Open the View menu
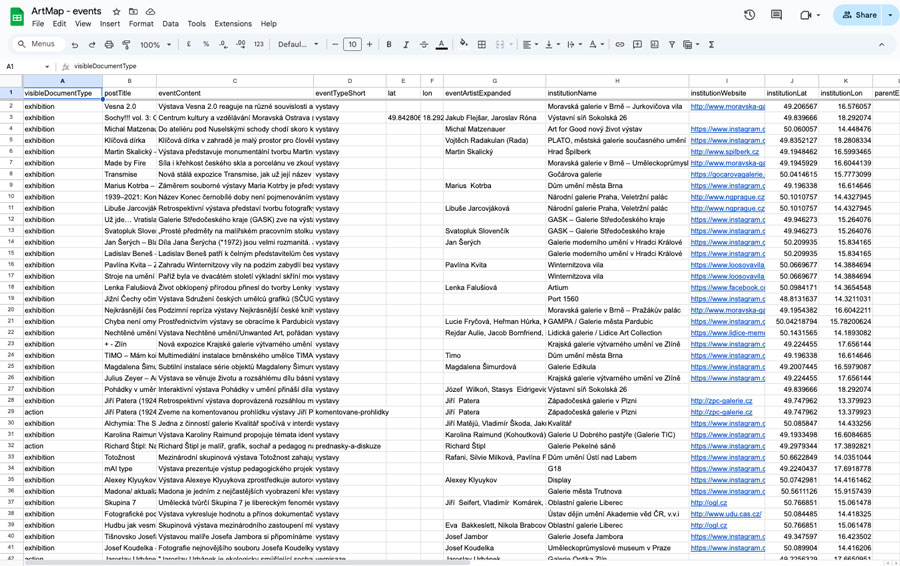This screenshot has height=566, width=900. point(83,24)
